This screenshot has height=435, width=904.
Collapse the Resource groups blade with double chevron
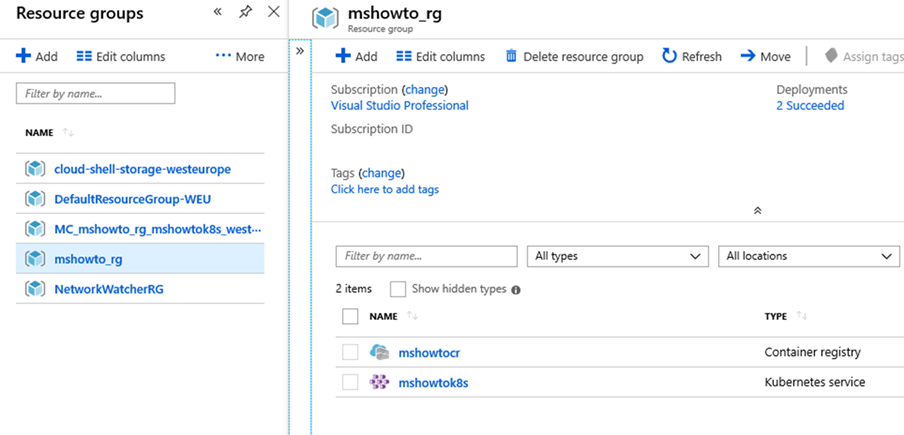[x=218, y=12]
